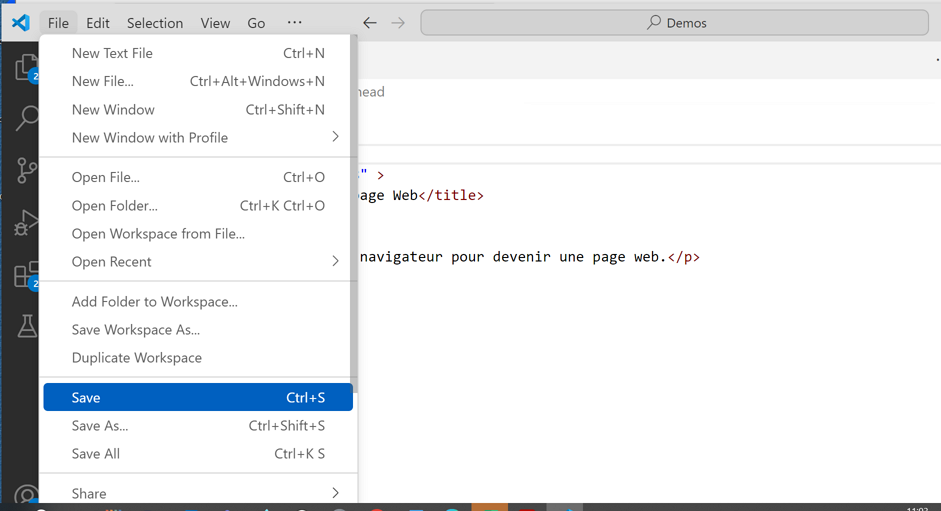Image resolution: width=941 pixels, height=511 pixels.
Task: Choose Open File...
Action: tap(198, 177)
